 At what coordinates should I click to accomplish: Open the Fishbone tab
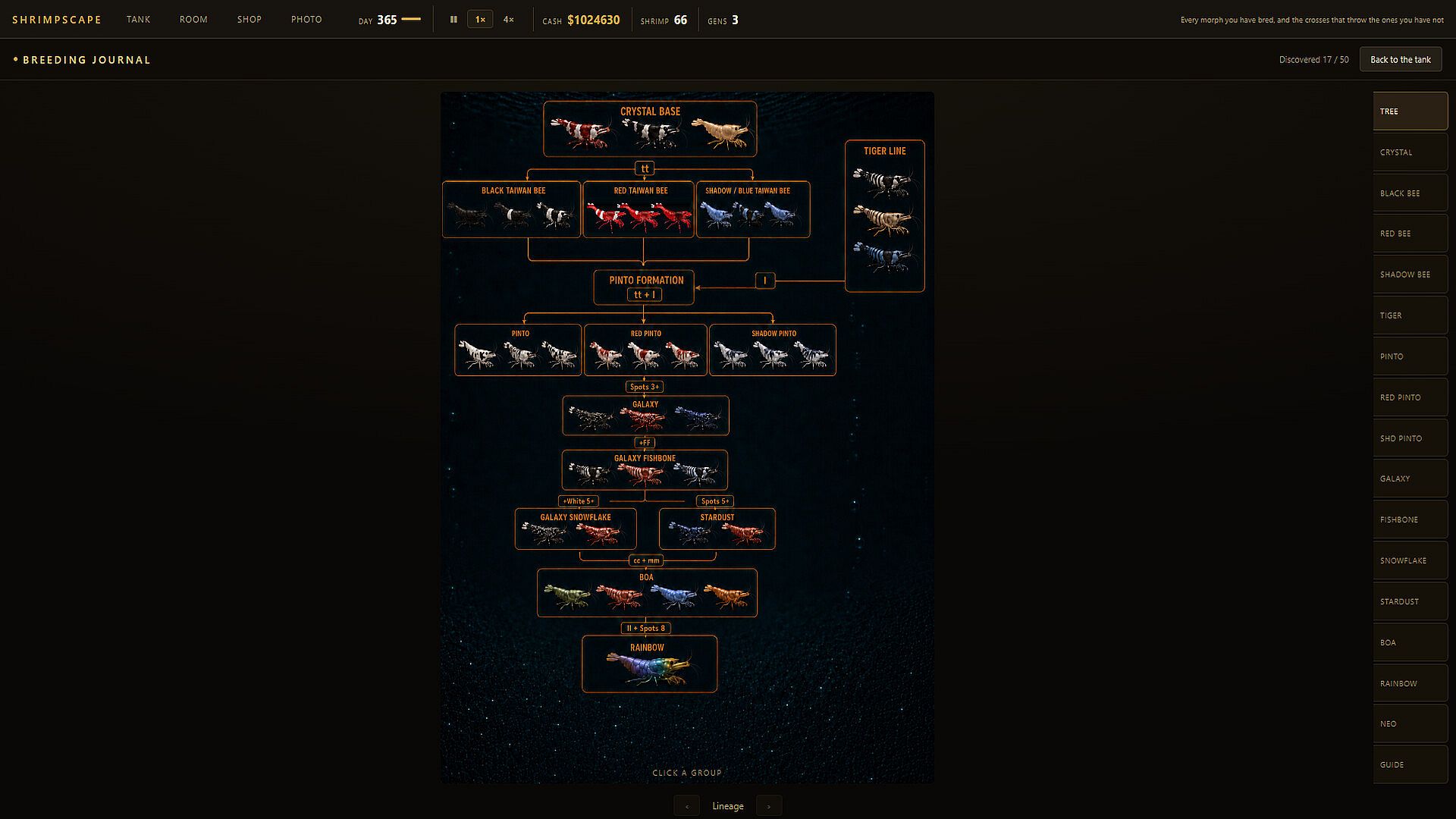coord(1410,519)
